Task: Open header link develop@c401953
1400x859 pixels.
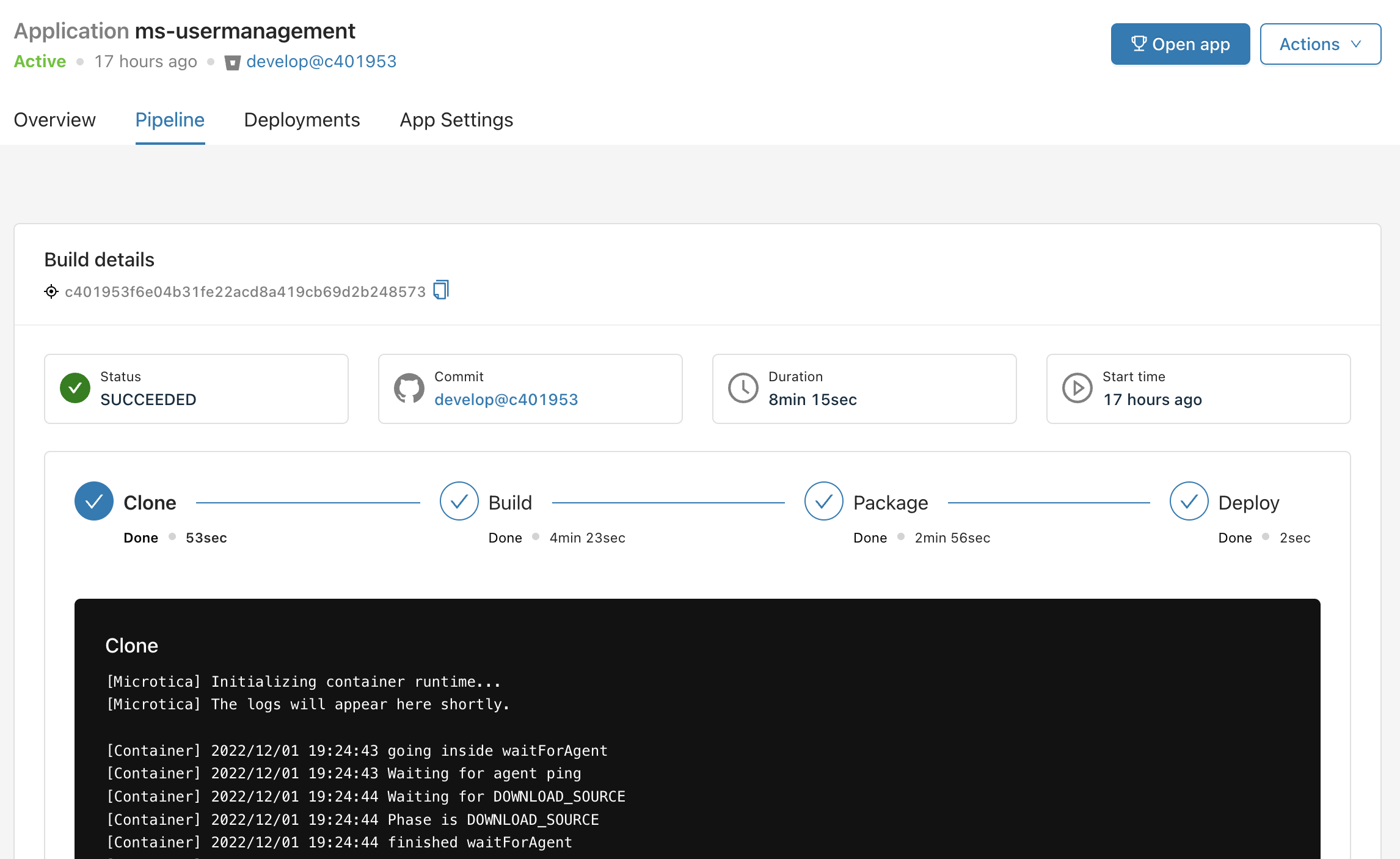Action: click(x=321, y=61)
